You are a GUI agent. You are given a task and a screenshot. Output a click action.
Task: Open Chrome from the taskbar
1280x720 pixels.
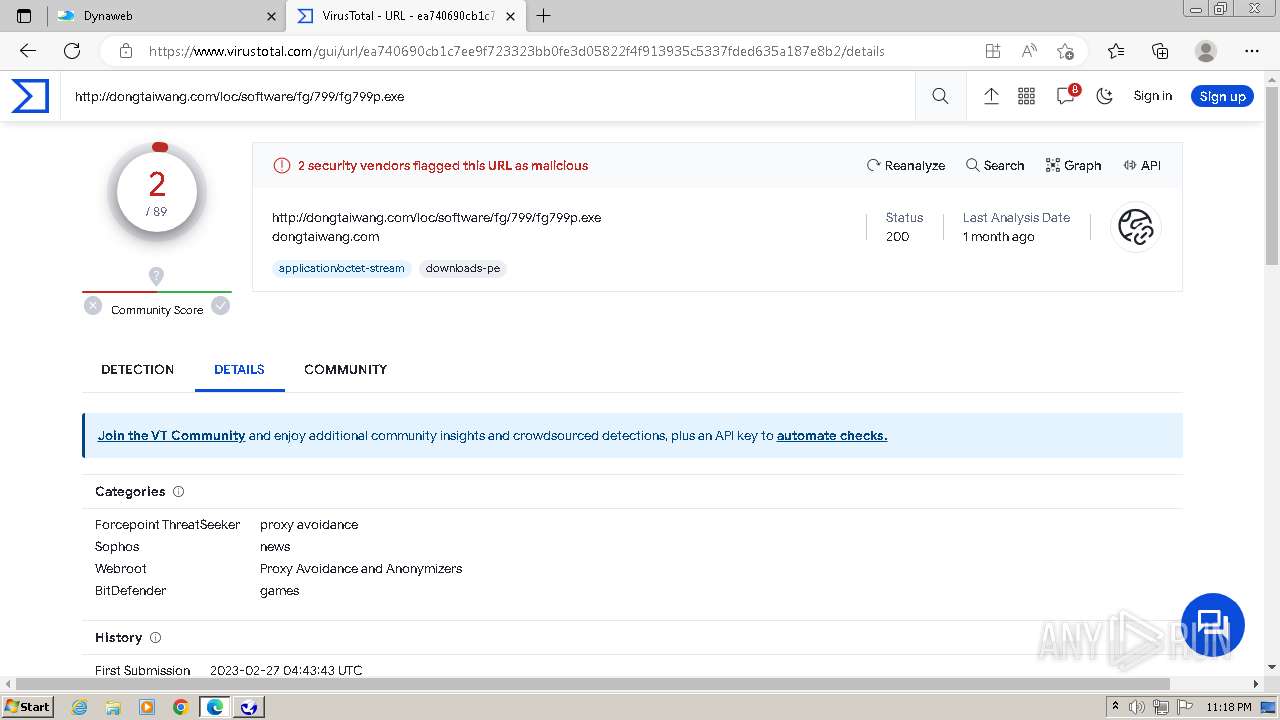coord(180,707)
